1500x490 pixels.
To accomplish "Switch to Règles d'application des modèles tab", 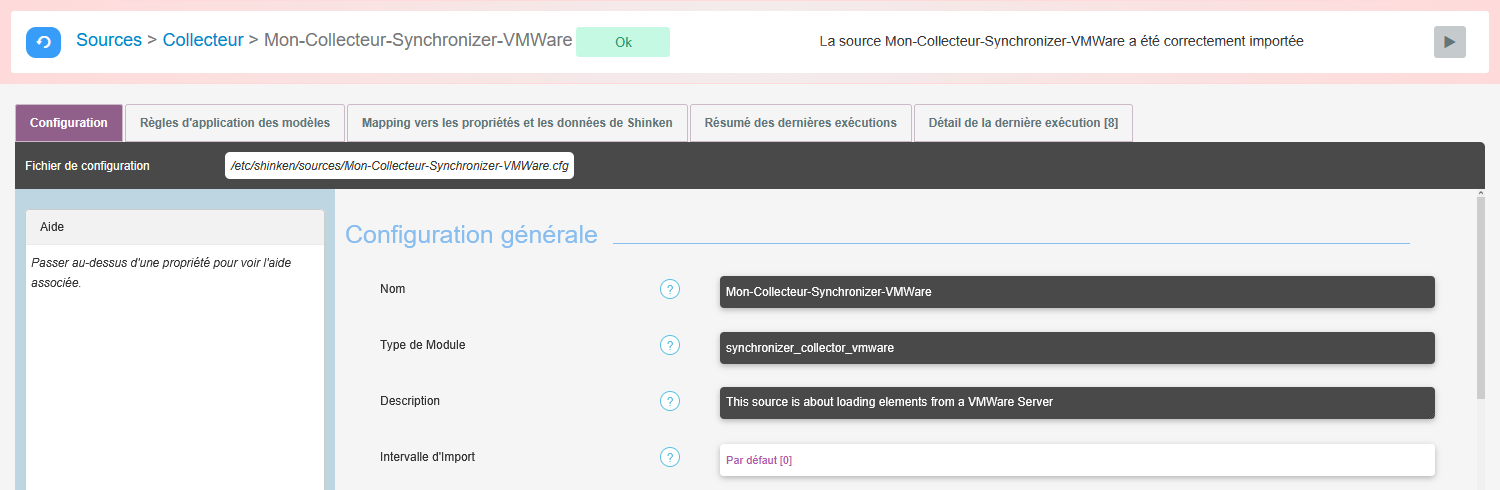I will click(x=235, y=123).
